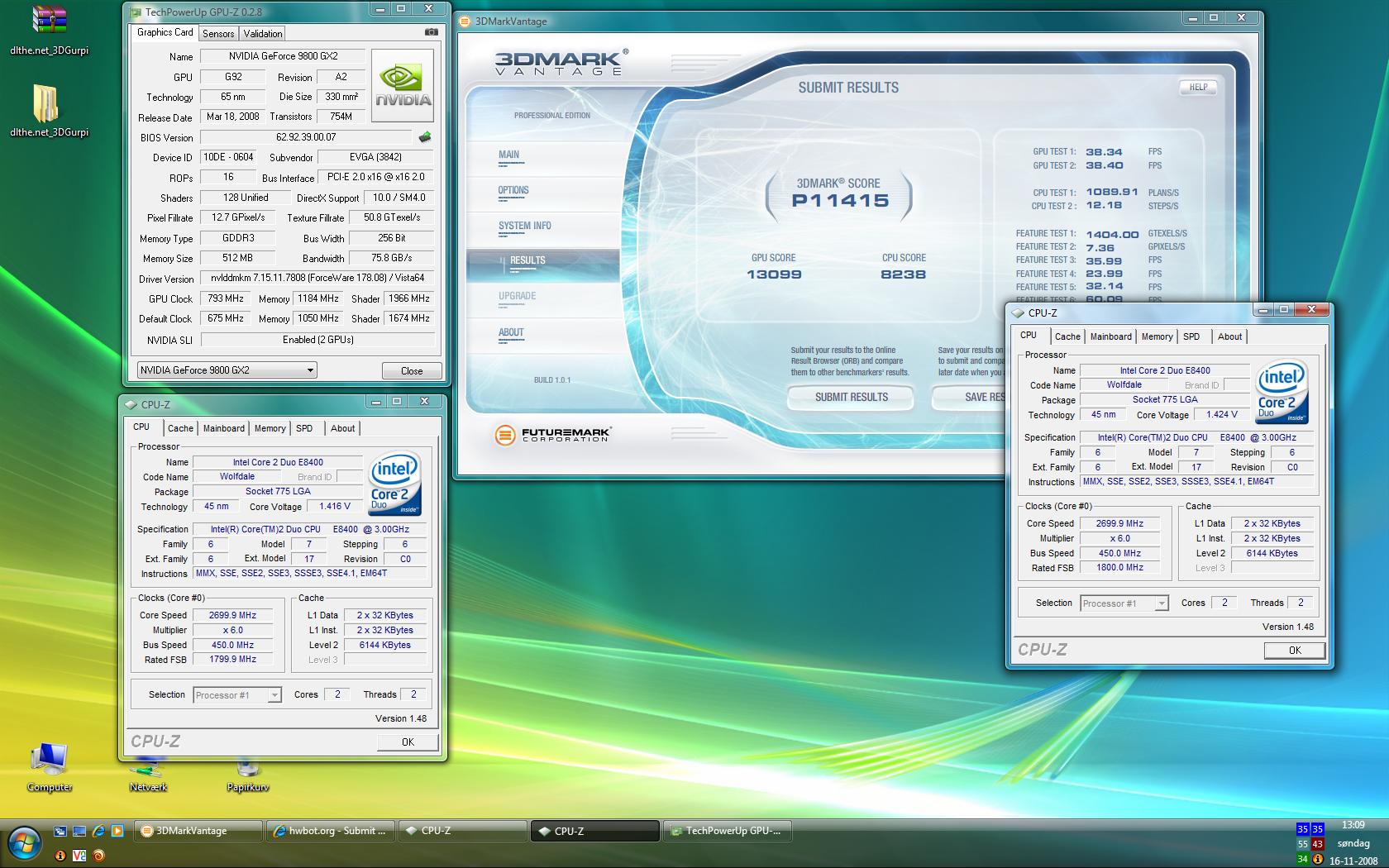
Task: Switch to TechPowerUp GPU-Z taskbar button
Action: coord(727,831)
